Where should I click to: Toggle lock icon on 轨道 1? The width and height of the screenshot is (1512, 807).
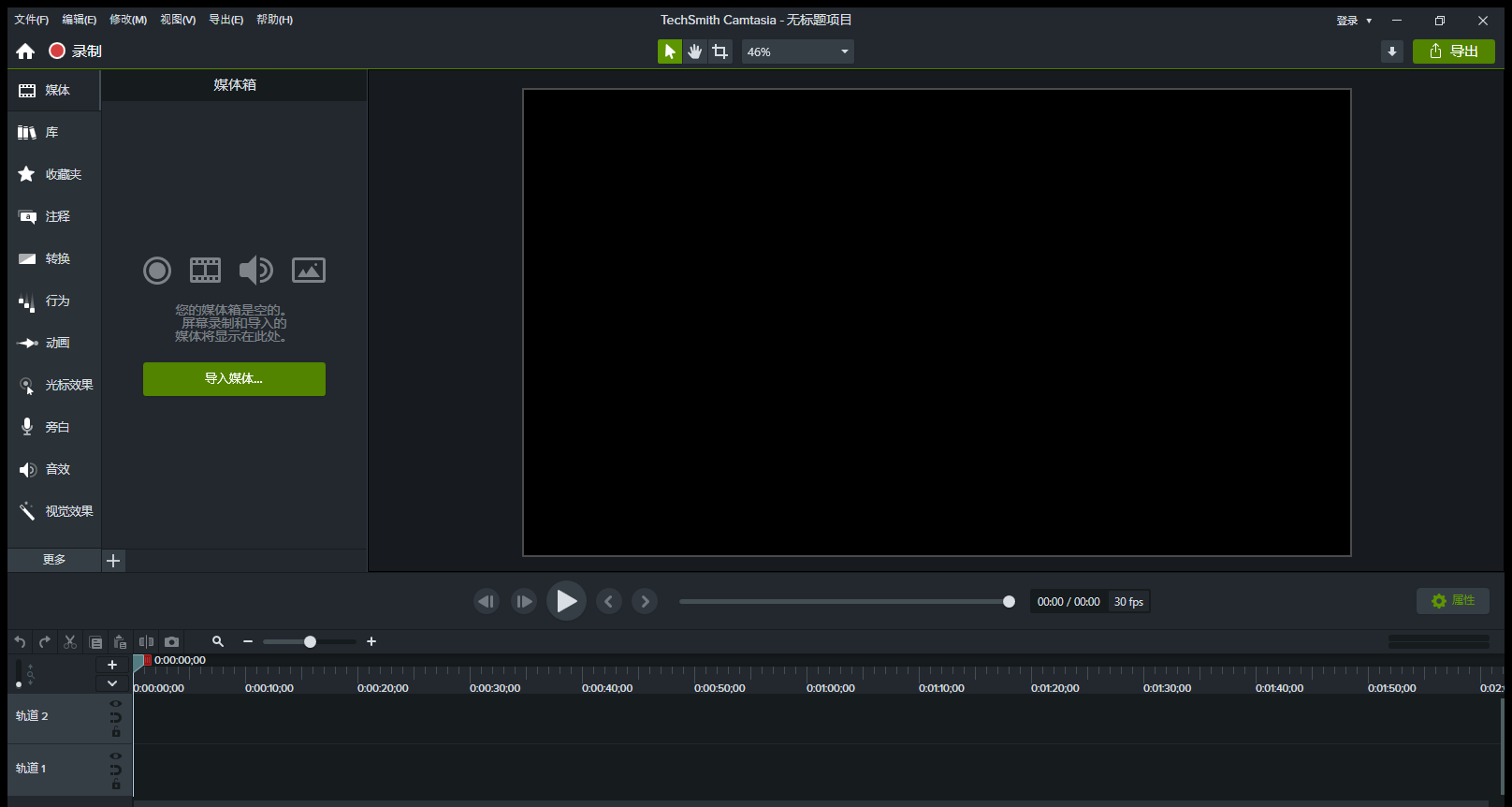pos(116,785)
